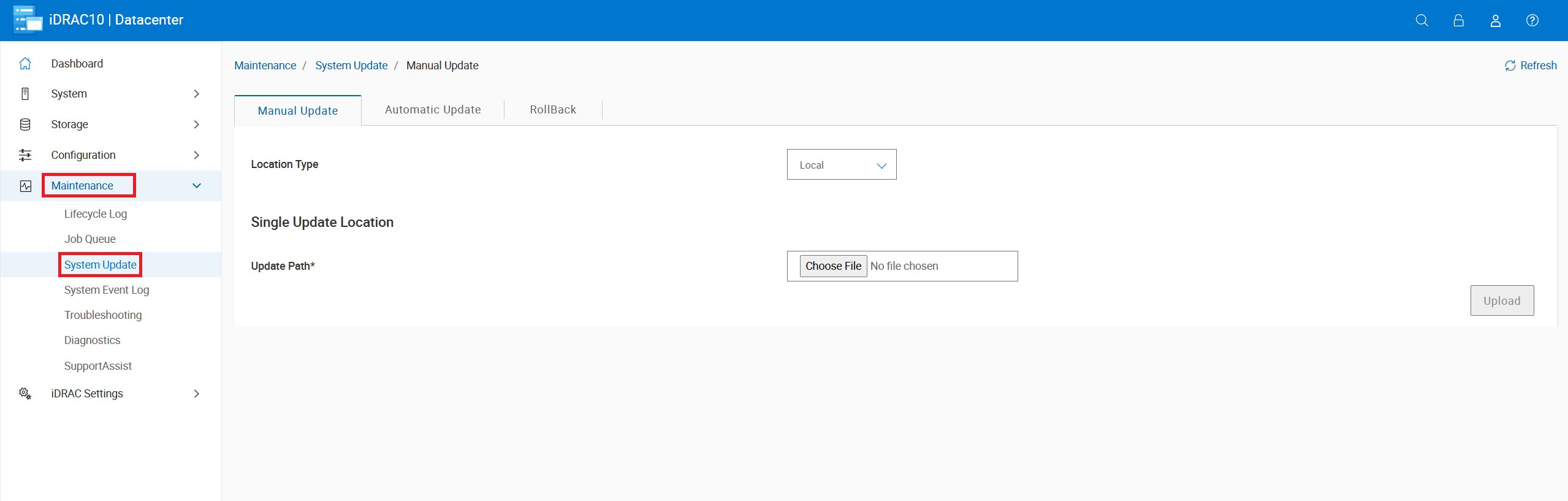The image size is (1568, 501).
Task: Click the Upload button
Action: [x=1502, y=300]
